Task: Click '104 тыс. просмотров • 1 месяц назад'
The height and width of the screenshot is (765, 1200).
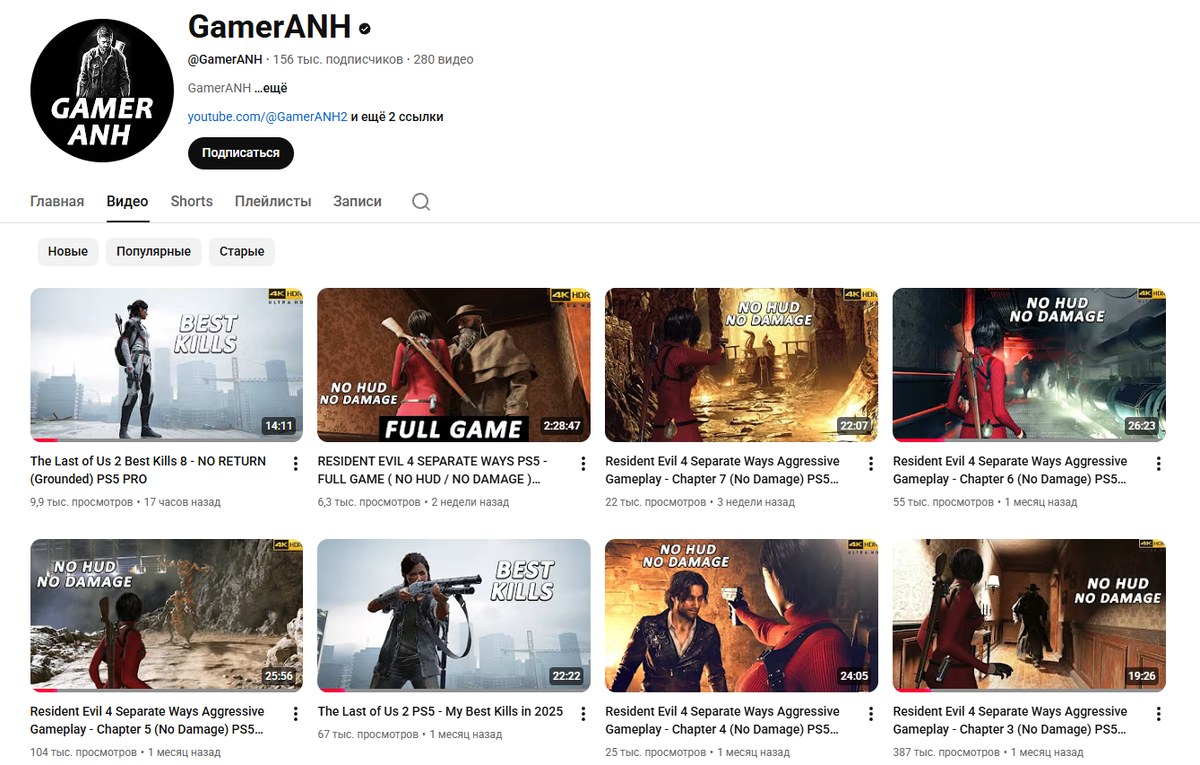Action: click(x=125, y=752)
